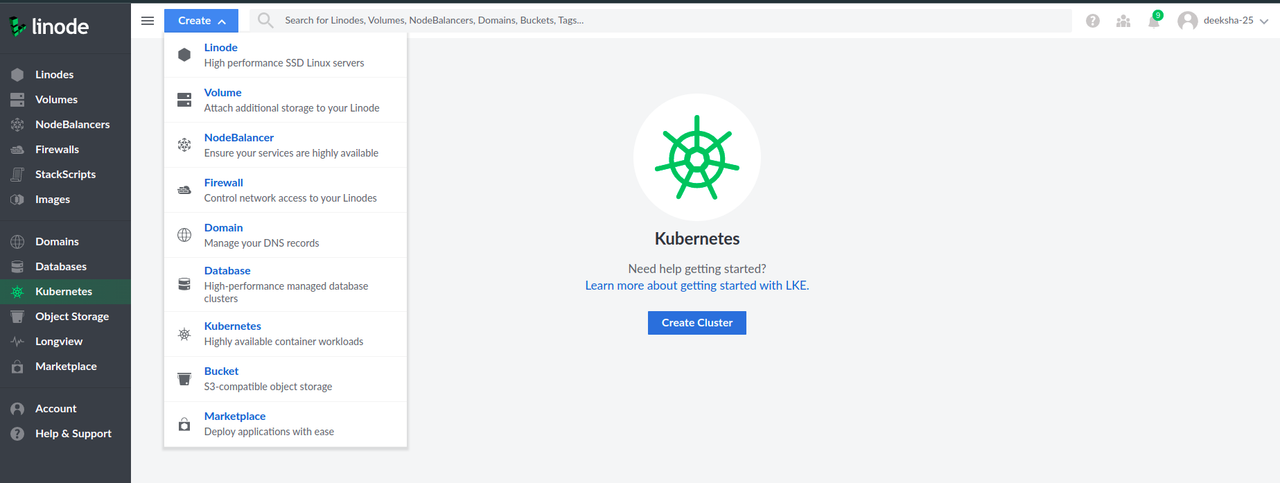Open the community people icon in the top bar

tap(1124, 21)
